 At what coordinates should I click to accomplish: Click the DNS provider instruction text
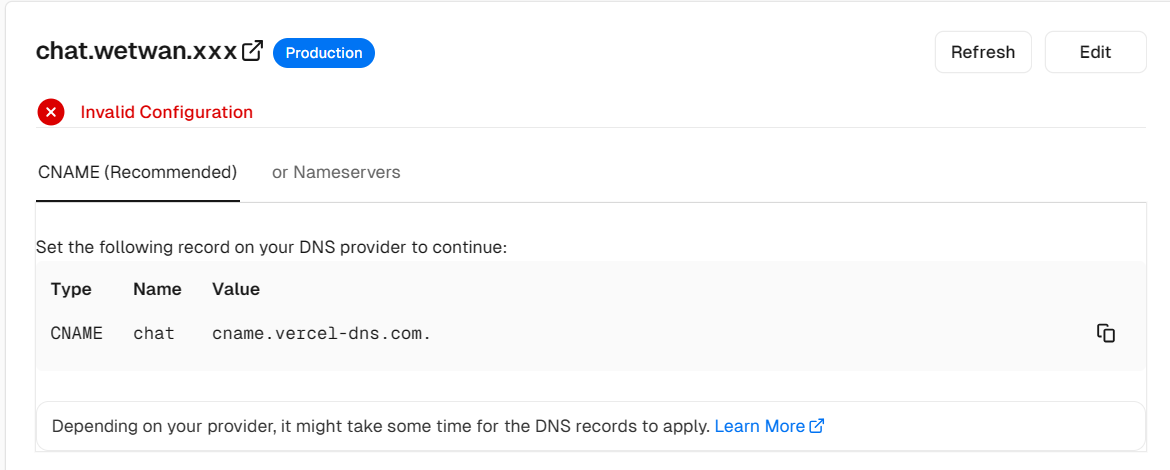pyautogui.click(x=272, y=247)
